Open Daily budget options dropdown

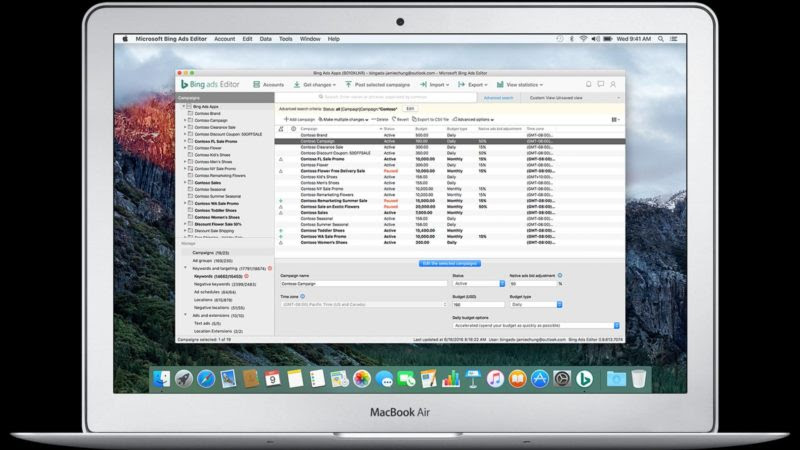[536, 326]
